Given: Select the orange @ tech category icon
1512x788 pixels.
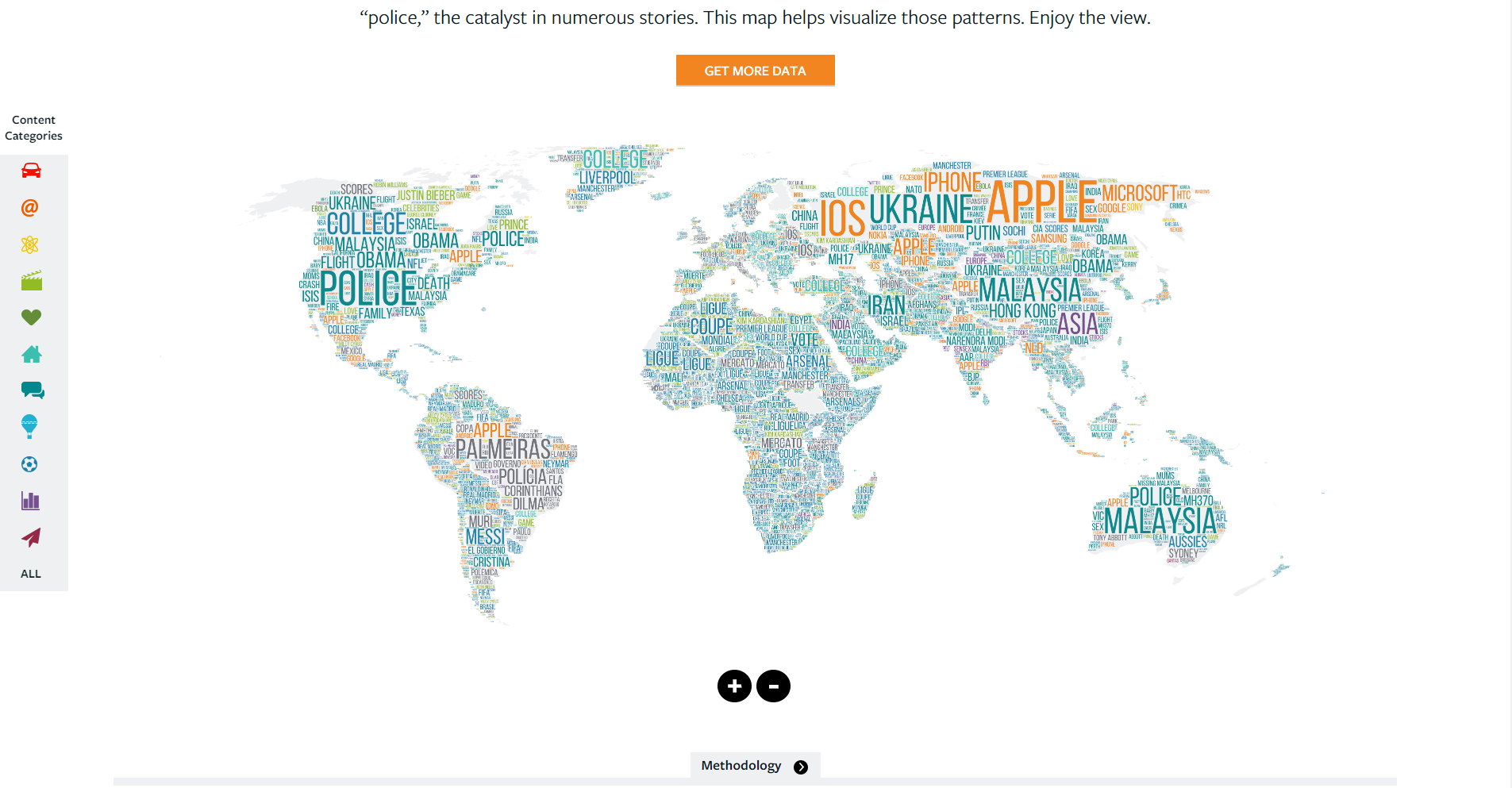Looking at the screenshot, I should click(30, 208).
